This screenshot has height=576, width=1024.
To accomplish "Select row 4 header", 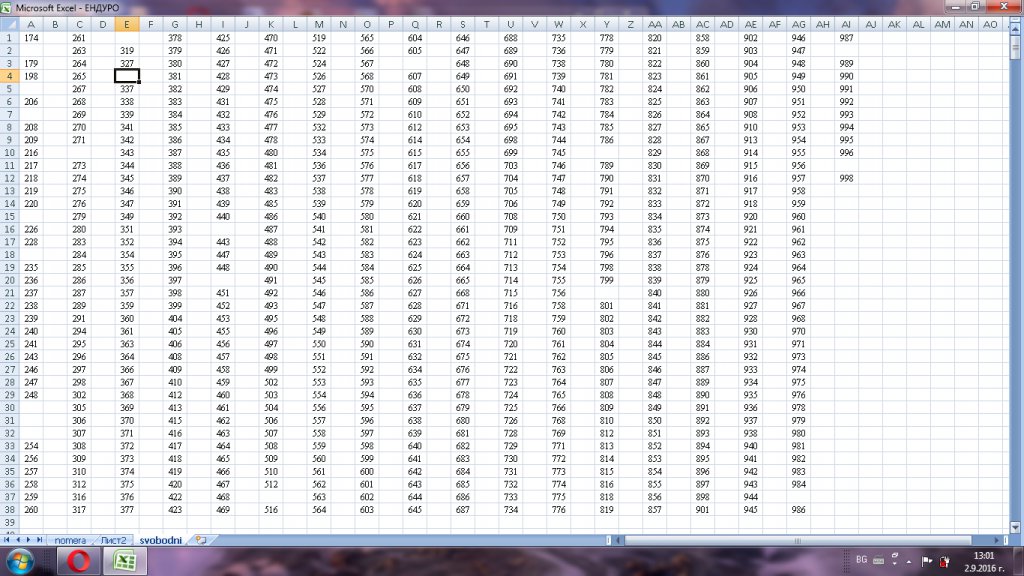I will pyautogui.click(x=9, y=76).
